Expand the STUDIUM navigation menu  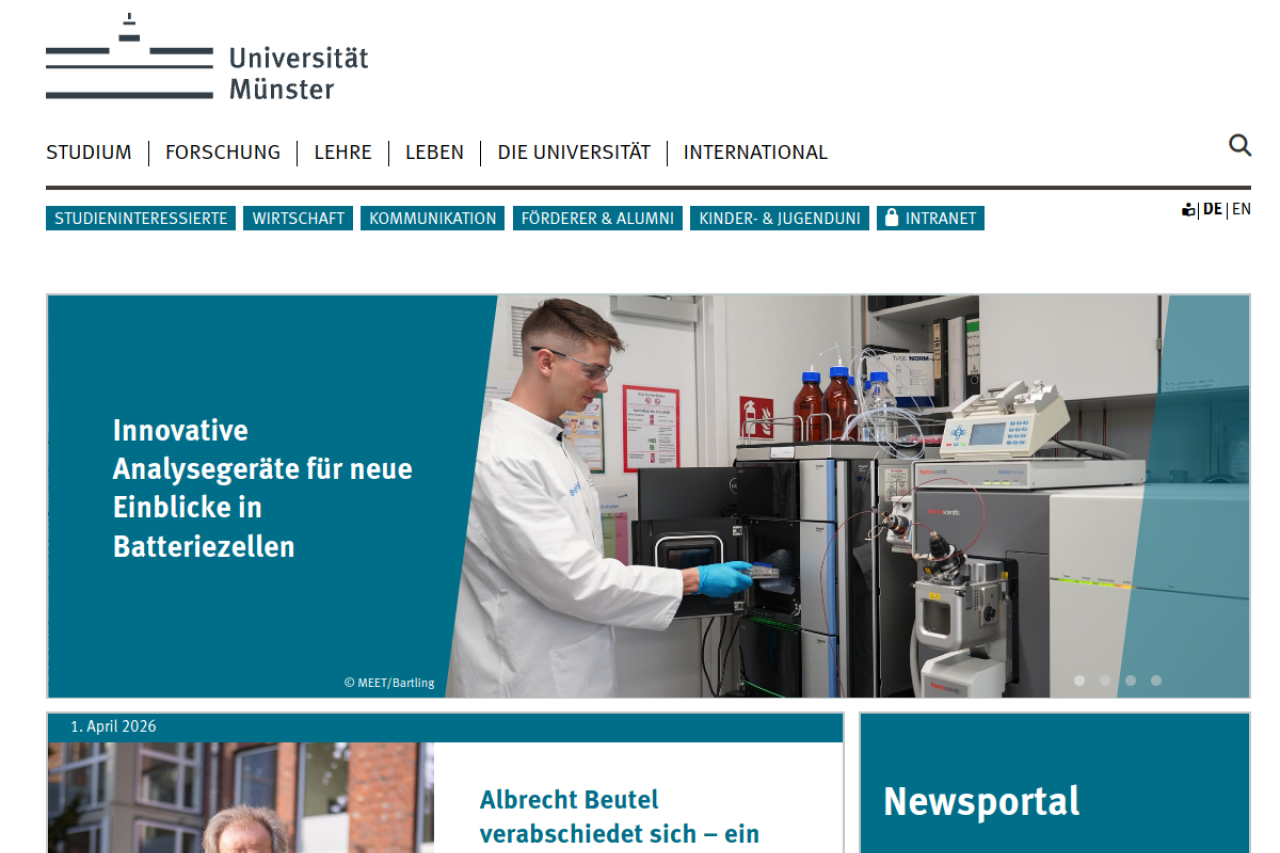(89, 153)
